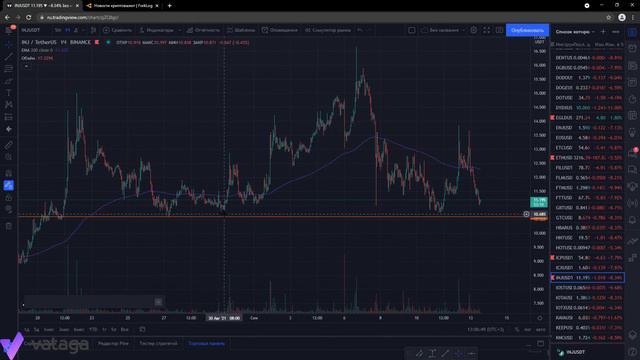
Task: Expand the Indicators favorites dropdown arrow
Action: point(179,30)
